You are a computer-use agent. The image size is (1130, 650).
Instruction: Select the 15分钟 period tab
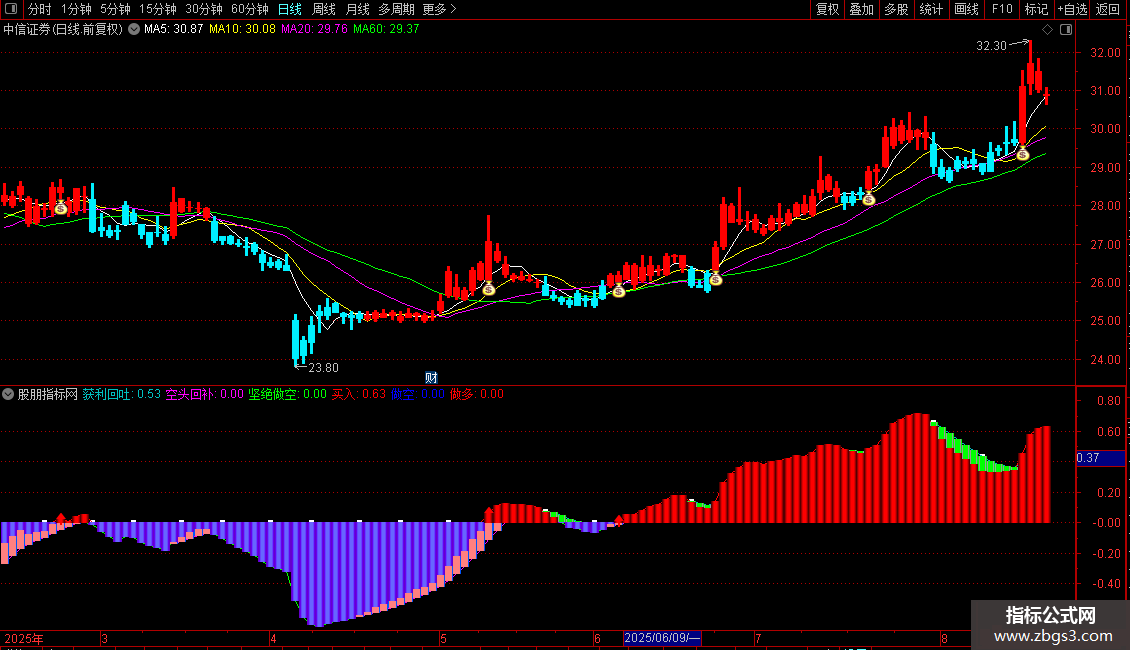tap(158, 9)
